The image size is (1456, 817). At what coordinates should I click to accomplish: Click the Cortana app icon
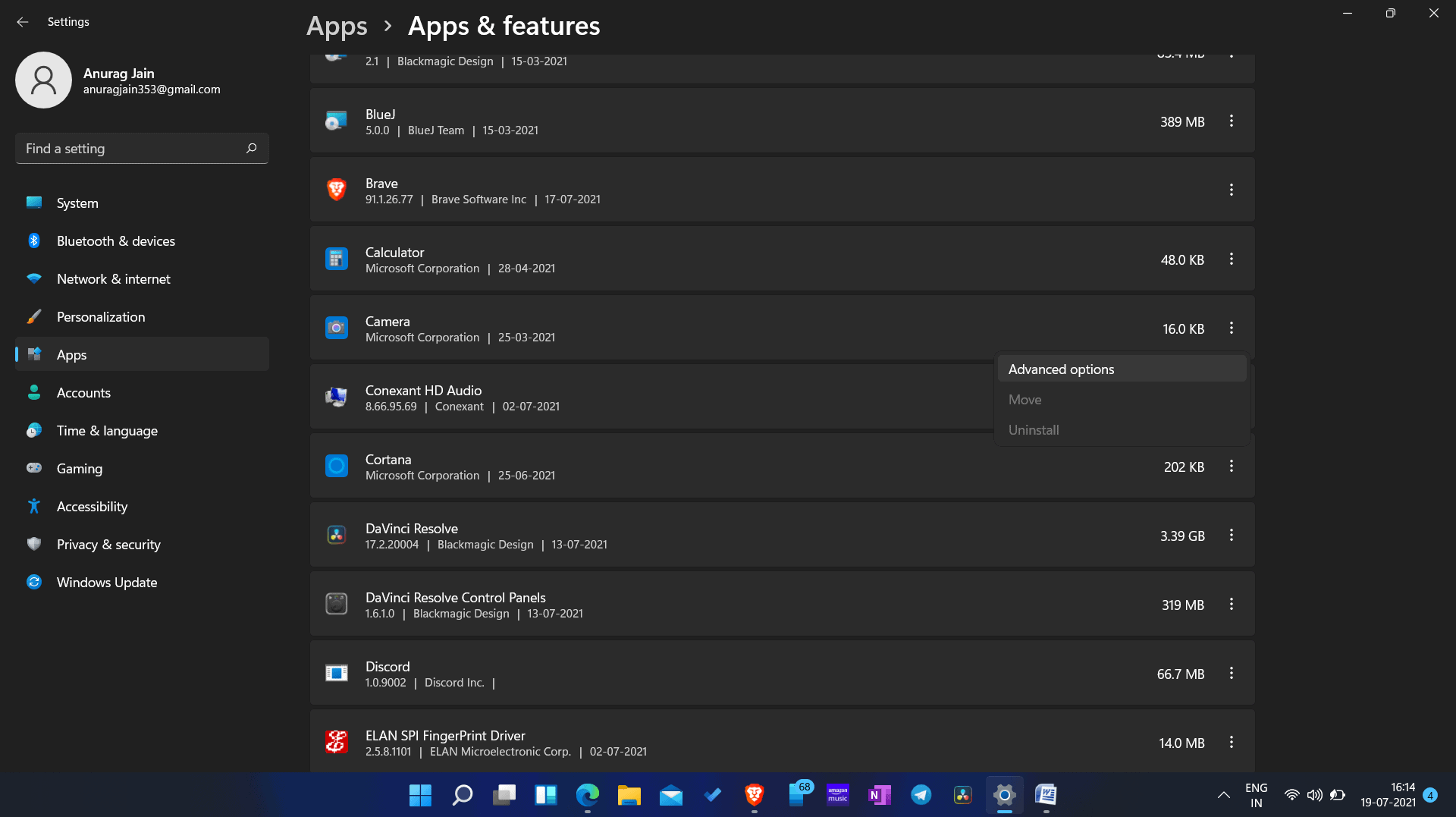[336, 467]
